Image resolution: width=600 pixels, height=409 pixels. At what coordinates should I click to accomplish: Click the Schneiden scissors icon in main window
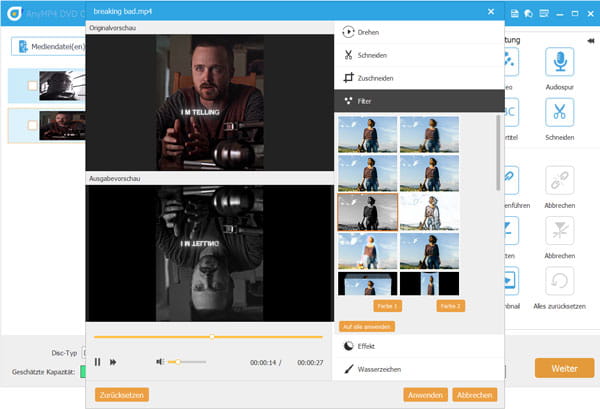(559, 112)
